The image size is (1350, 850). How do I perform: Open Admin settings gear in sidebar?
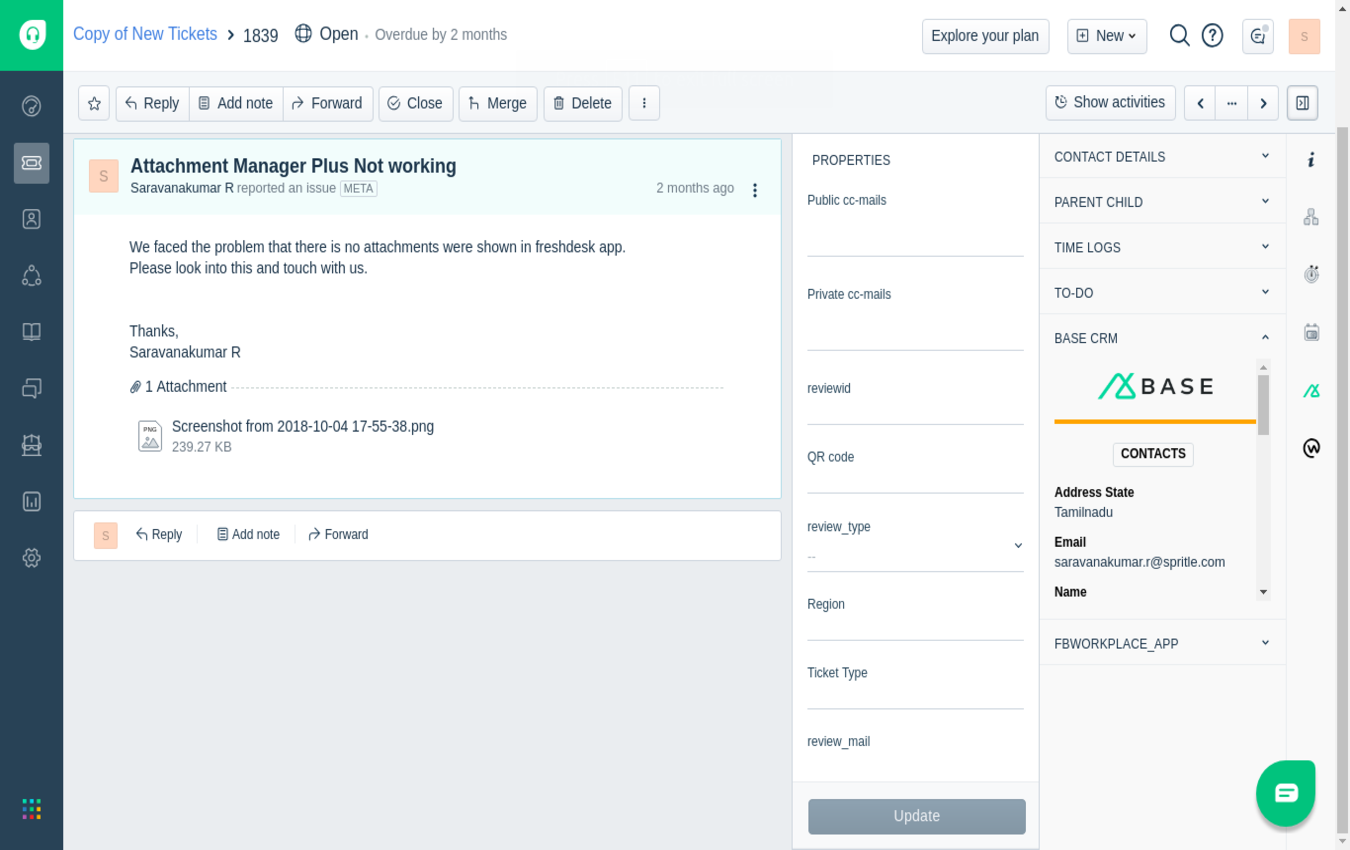click(32, 558)
